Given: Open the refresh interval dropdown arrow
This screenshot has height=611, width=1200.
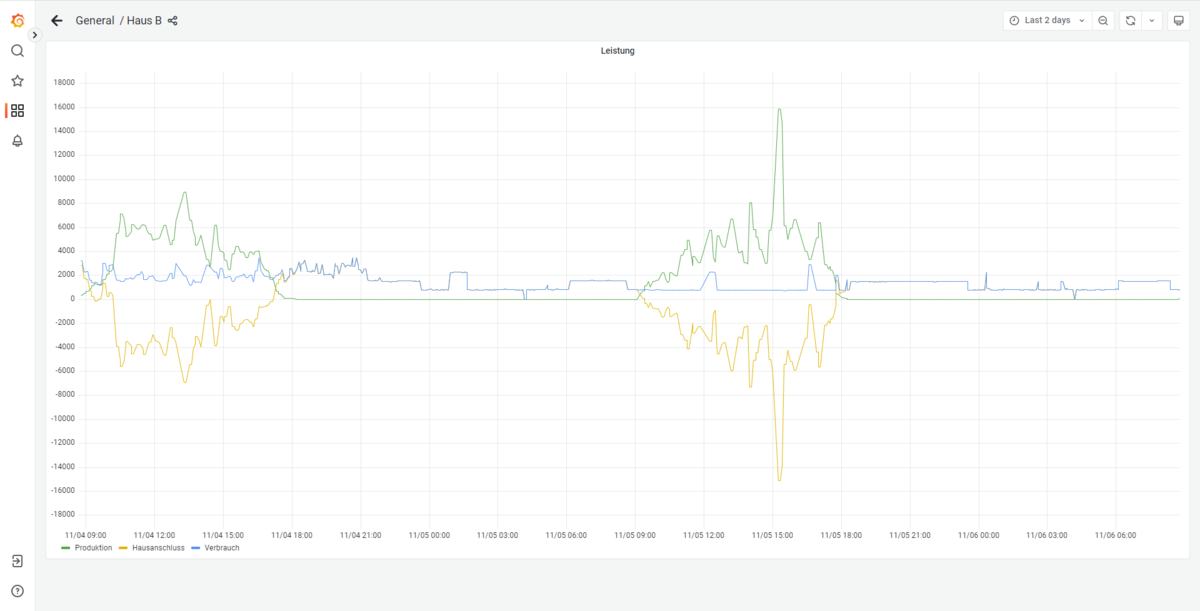Looking at the screenshot, I should [1152, 21].
